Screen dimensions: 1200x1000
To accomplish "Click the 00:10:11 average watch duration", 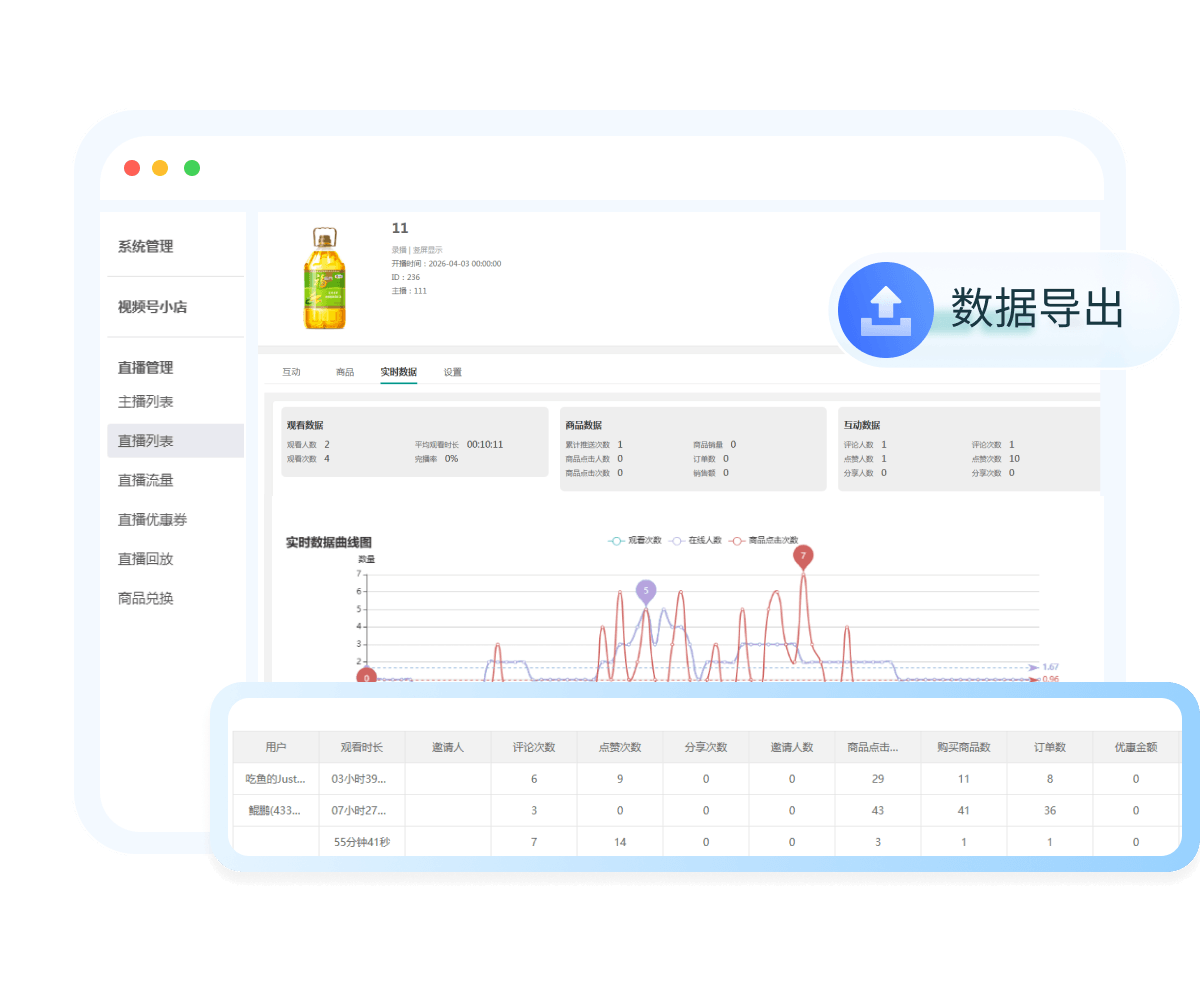I will click(485, 444).
